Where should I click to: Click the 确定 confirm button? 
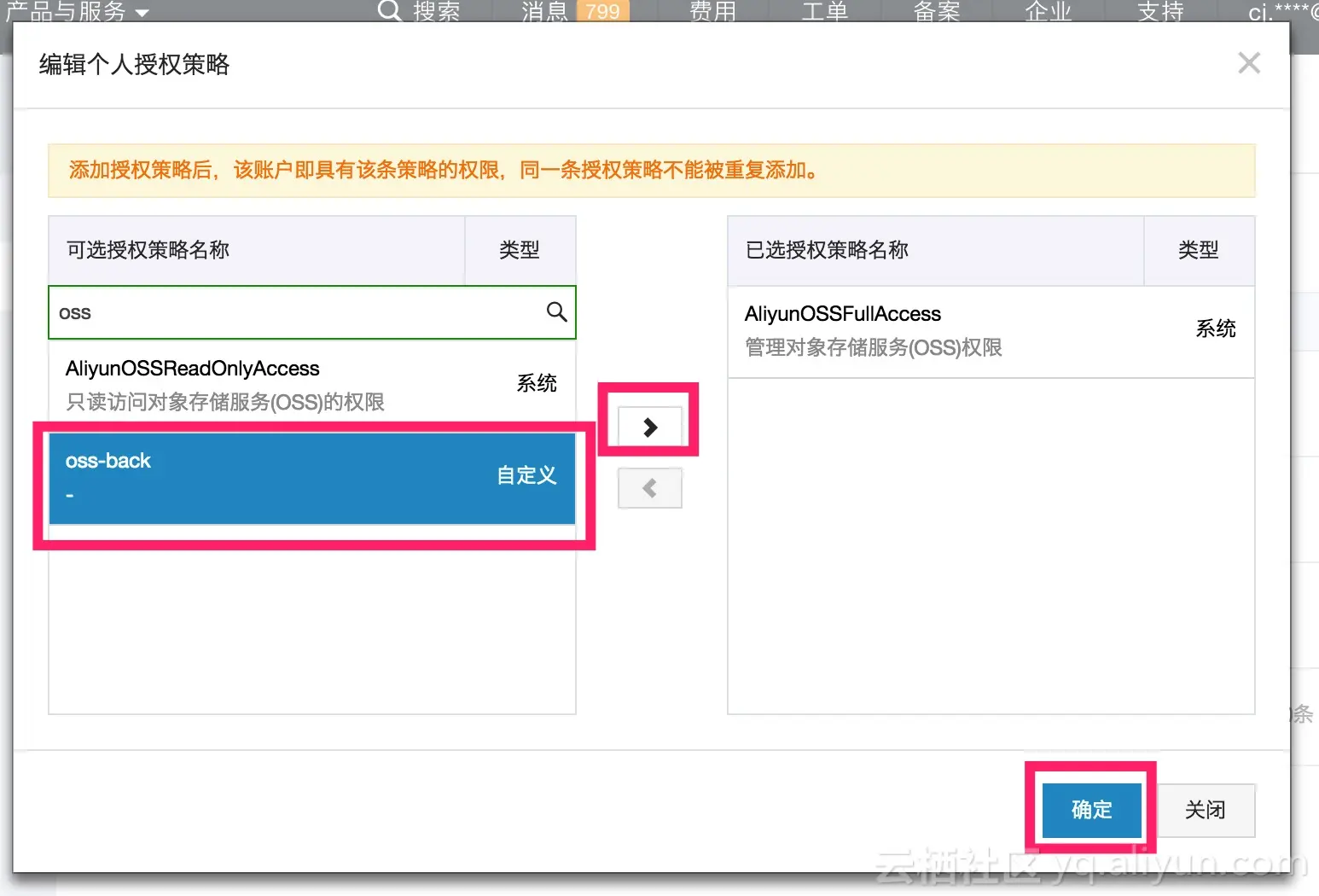[1091, 809]
